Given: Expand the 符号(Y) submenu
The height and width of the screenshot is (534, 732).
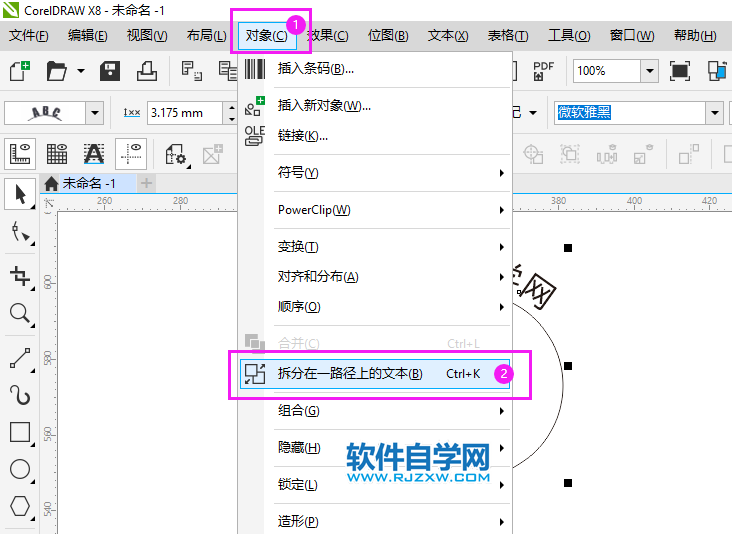Looking at the screenshot, I should click(375, 173).
